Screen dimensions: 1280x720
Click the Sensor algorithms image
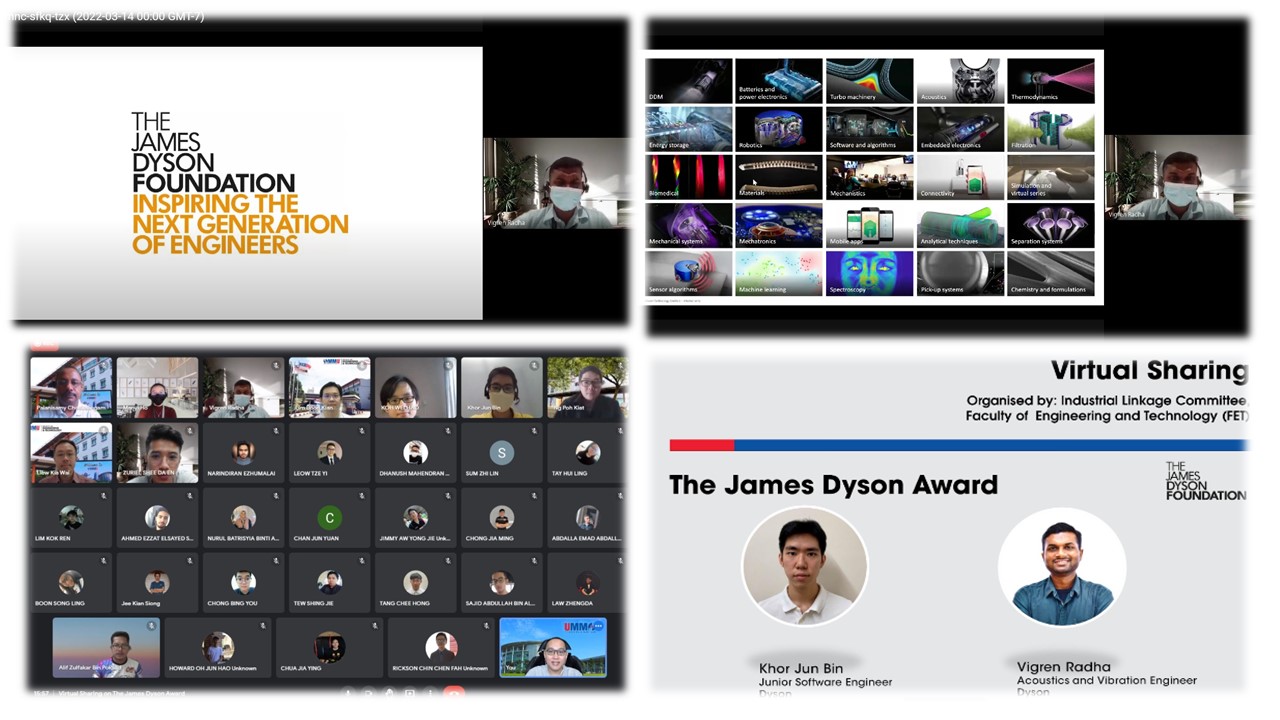click(689, 273)
